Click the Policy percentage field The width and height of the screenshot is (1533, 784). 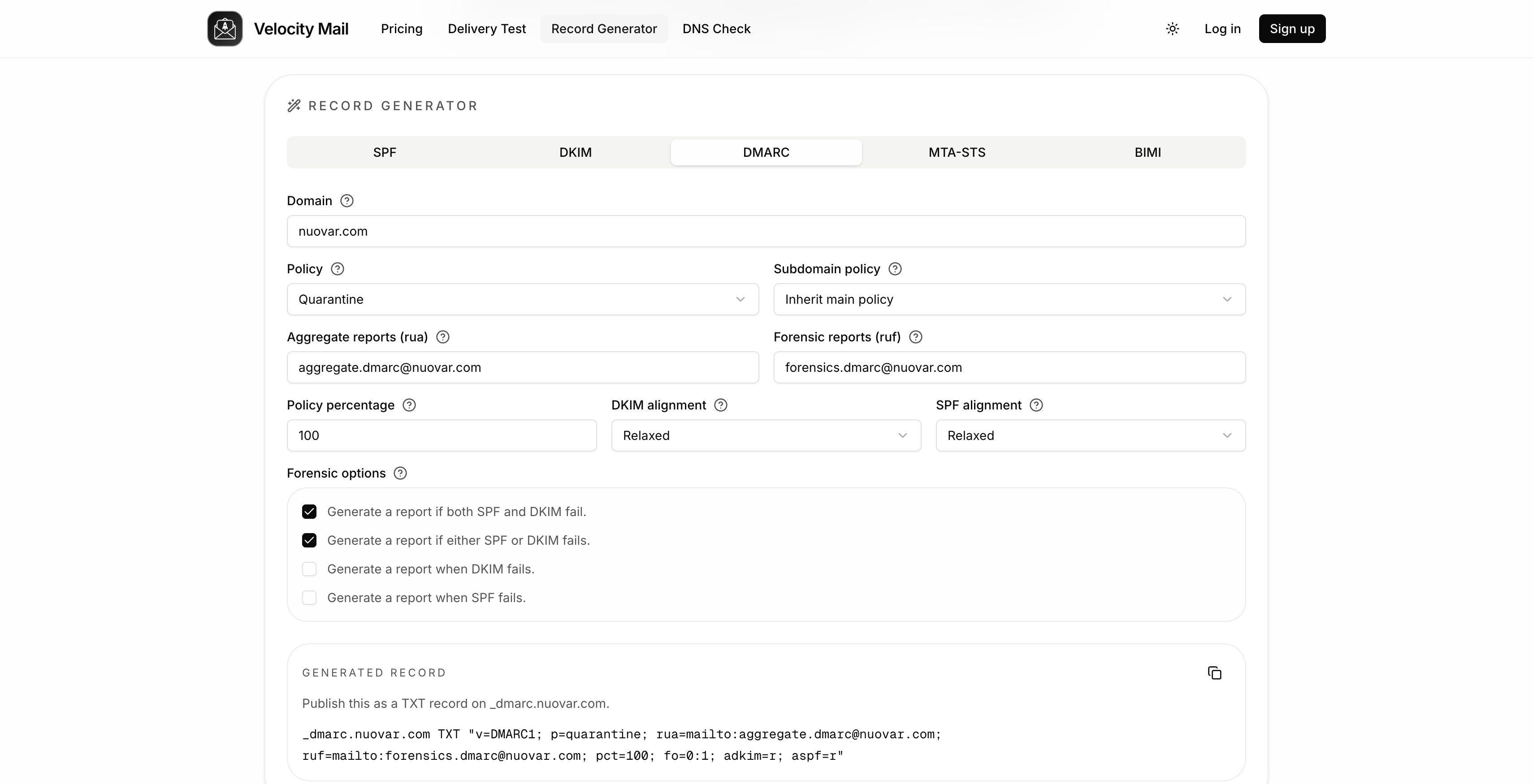[x=442, y=435]
